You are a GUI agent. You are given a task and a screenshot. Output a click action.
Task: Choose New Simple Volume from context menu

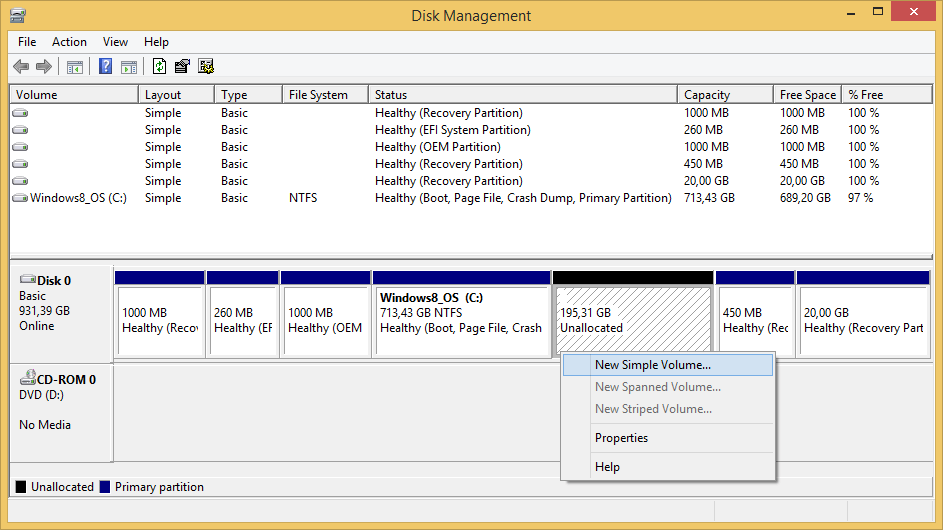652,365
